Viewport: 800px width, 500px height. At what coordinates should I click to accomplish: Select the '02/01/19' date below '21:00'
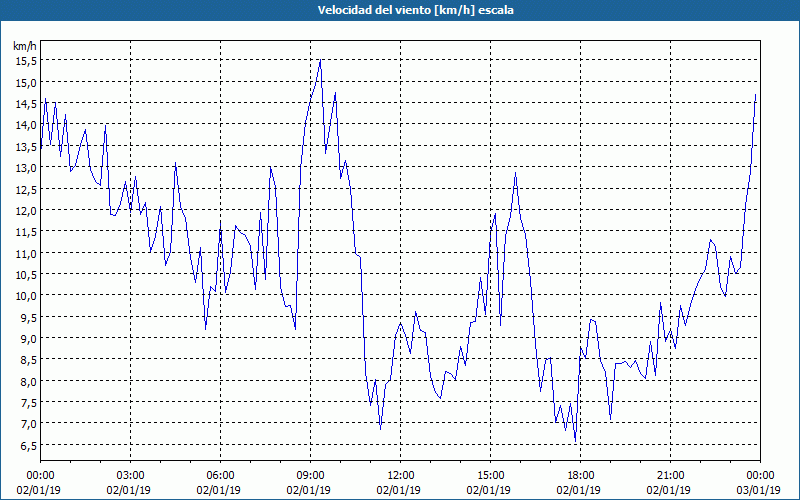tap(669, 490)
